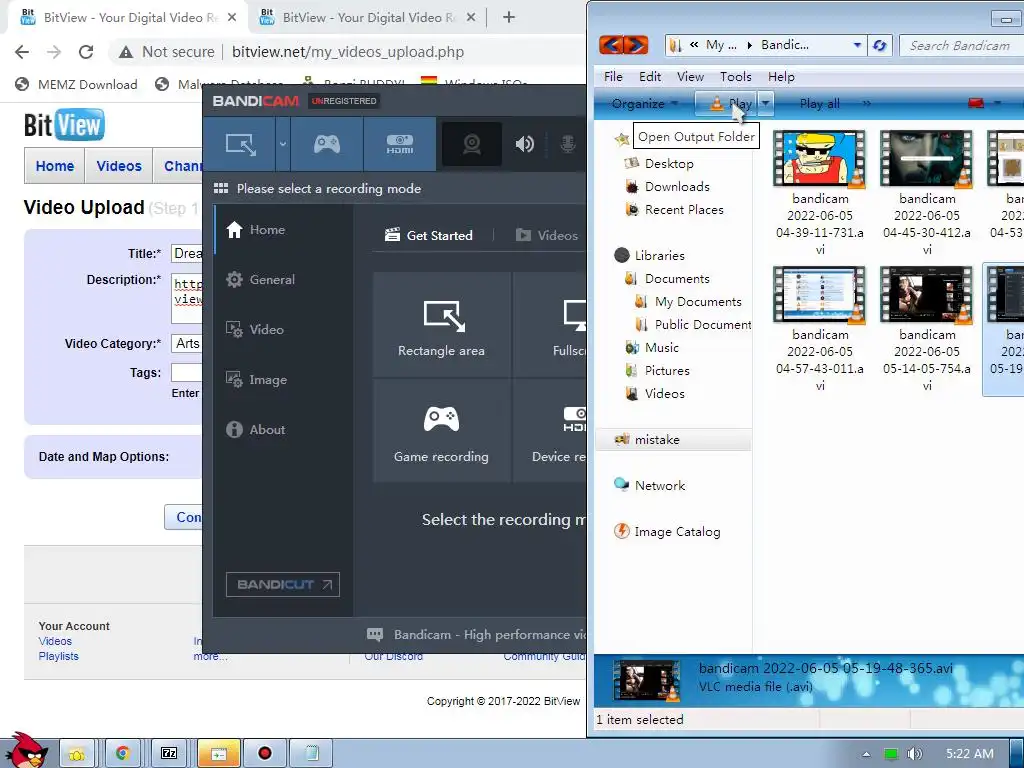Choose Rectangle area recording tile

tap(441, 325)
